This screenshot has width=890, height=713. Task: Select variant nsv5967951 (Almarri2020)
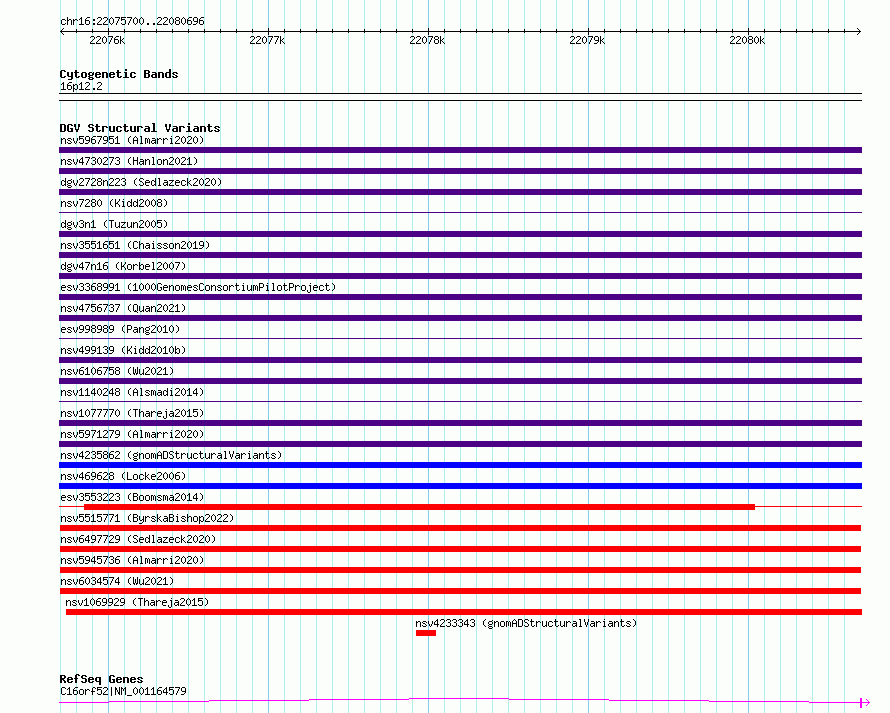(x=132, y=140)
